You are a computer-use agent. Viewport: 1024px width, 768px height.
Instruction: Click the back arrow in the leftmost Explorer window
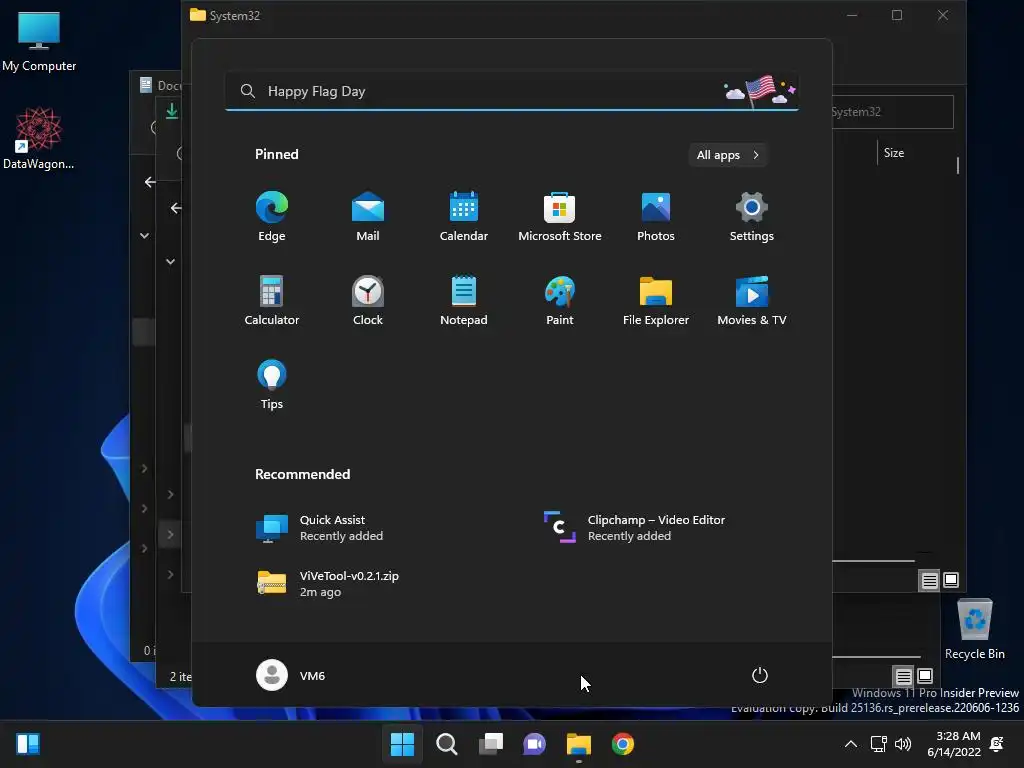(150, 182)
